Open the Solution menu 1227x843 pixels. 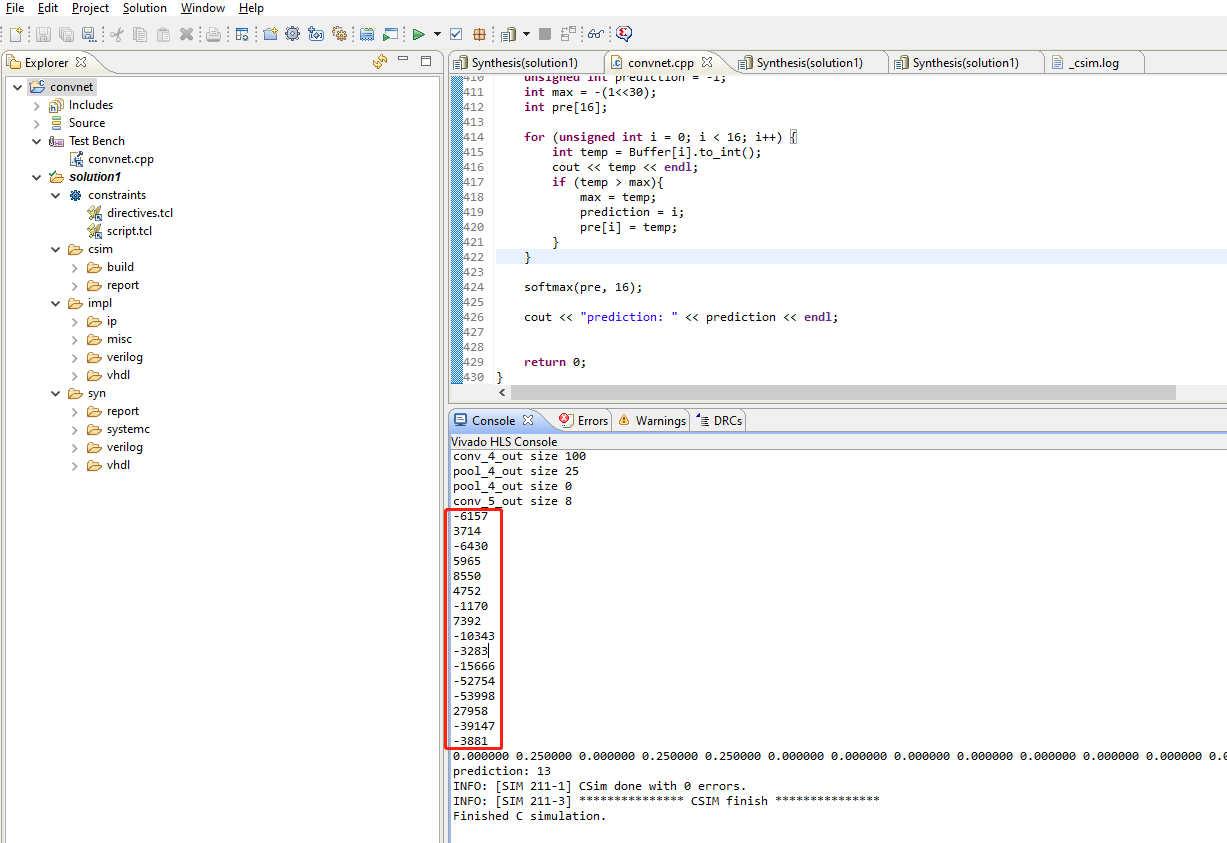click(x=145, y=8)
